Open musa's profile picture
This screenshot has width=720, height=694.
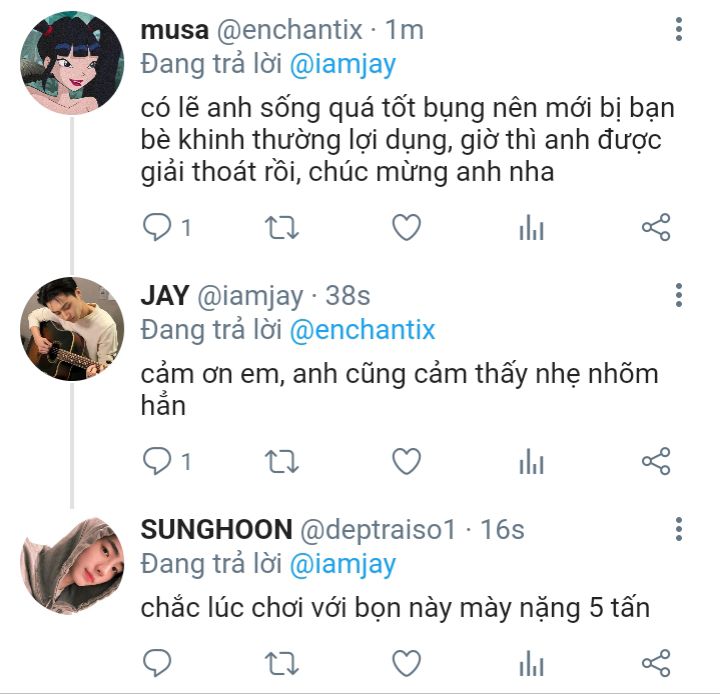point(71,64)
